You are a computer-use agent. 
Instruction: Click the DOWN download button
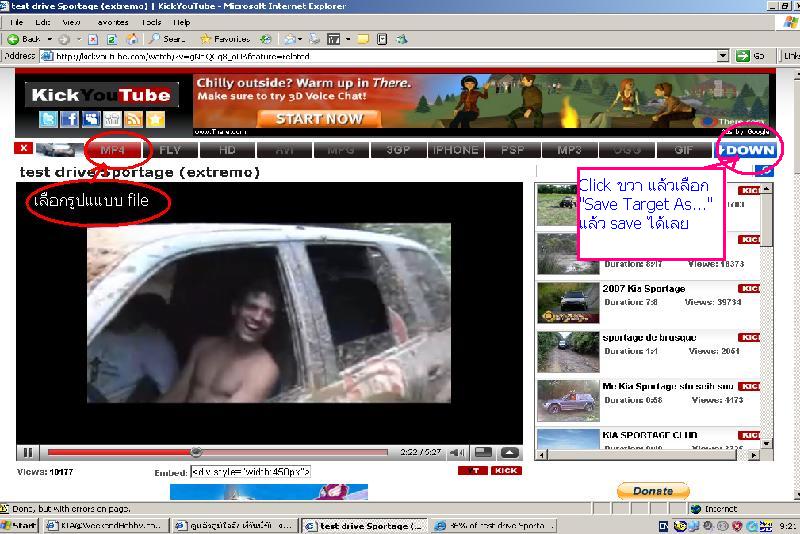[x=748, y=150]
